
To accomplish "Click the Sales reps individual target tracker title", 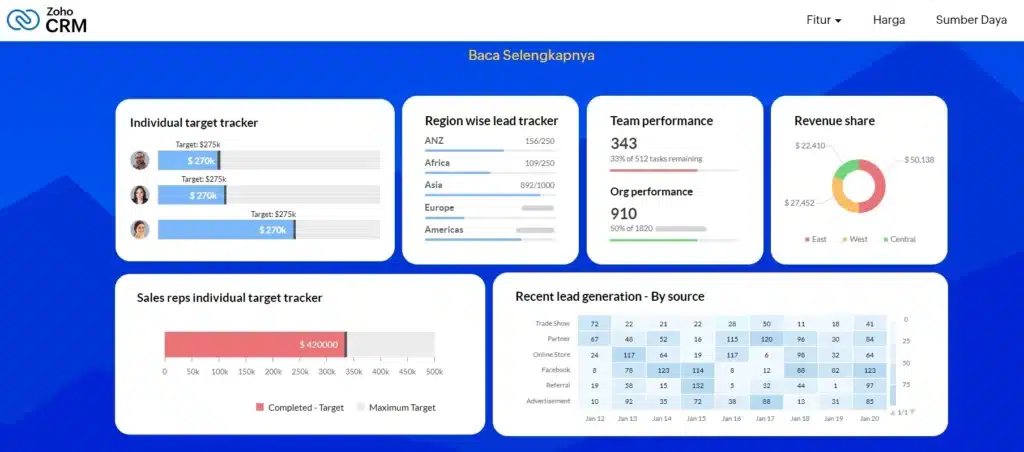I will 229,298.
